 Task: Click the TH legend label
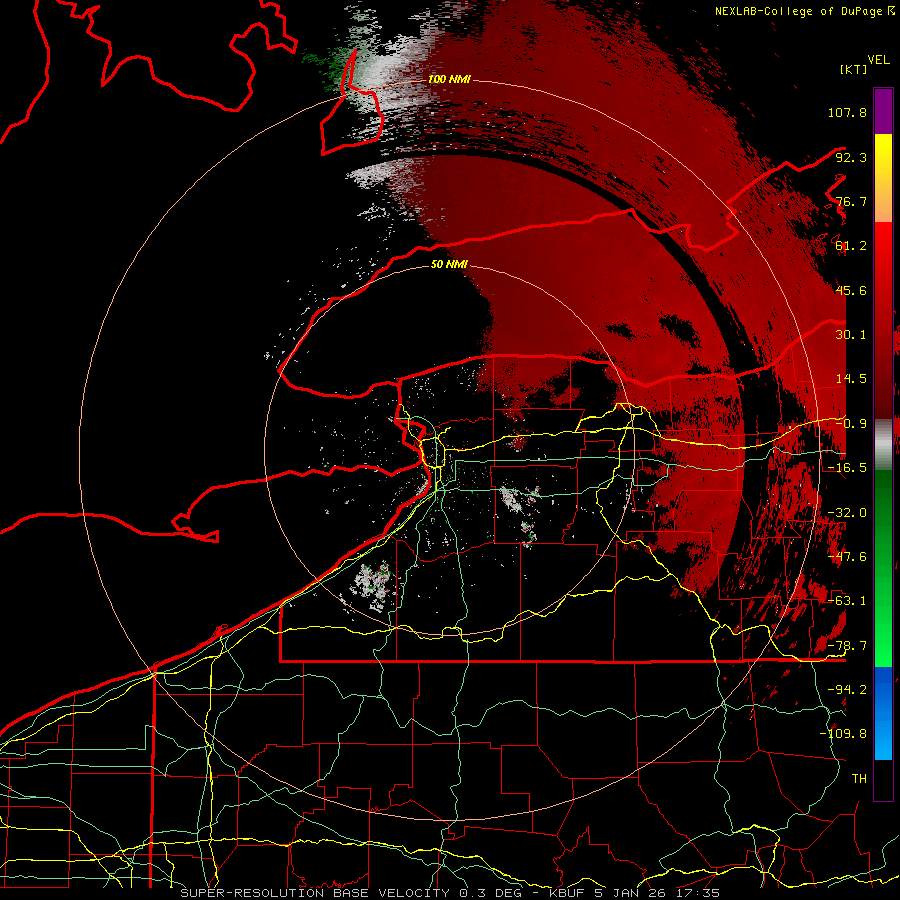click(x=859, y=779)
